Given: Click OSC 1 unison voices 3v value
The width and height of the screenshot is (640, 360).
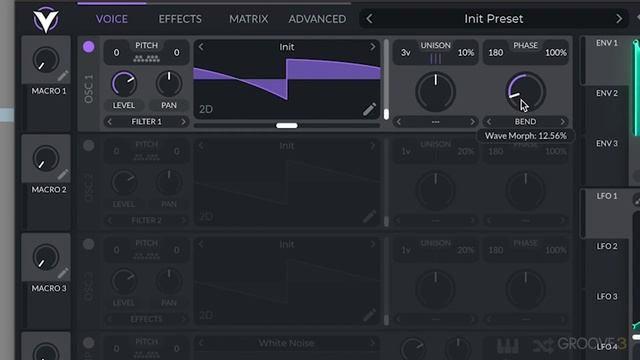Looking at the screenshot, I should click(x=405, y=53).
